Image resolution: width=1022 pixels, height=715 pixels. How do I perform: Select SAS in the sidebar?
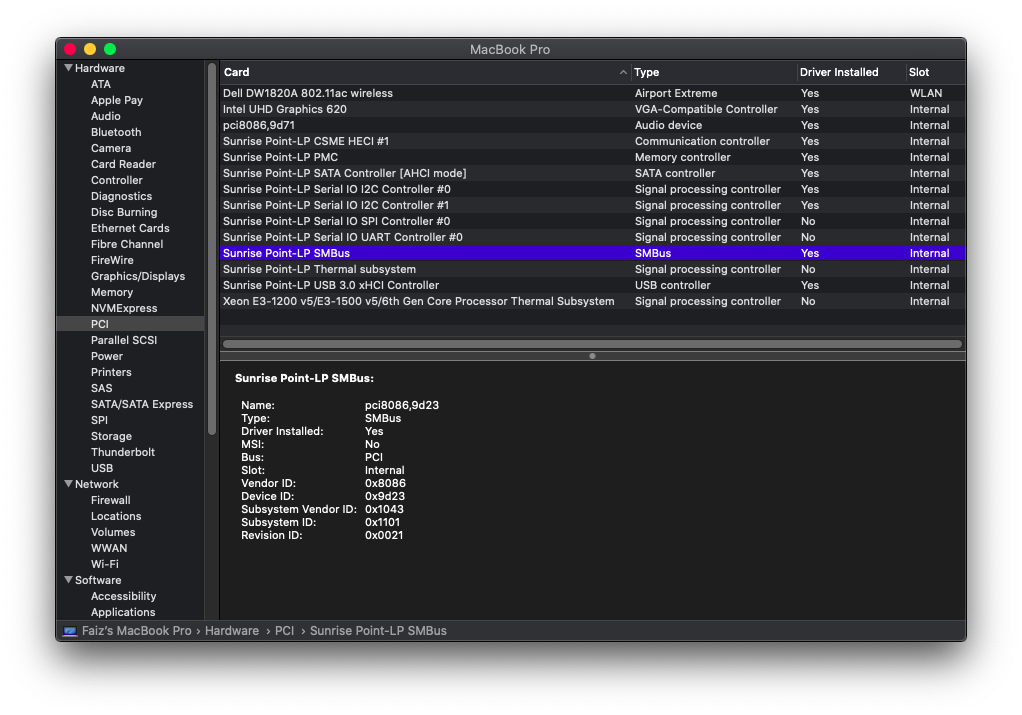[101, 388]
